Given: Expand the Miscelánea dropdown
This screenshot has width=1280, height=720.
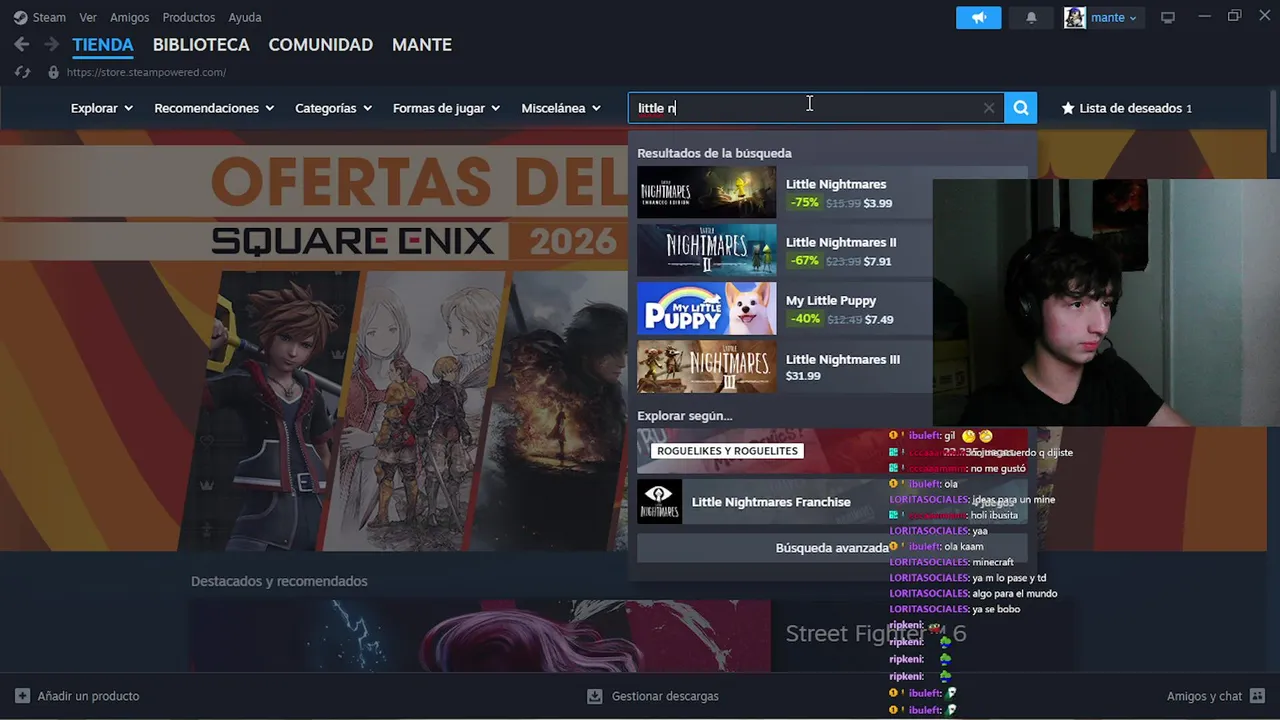Looking at the screenshot, I should [x=561, y=108].
